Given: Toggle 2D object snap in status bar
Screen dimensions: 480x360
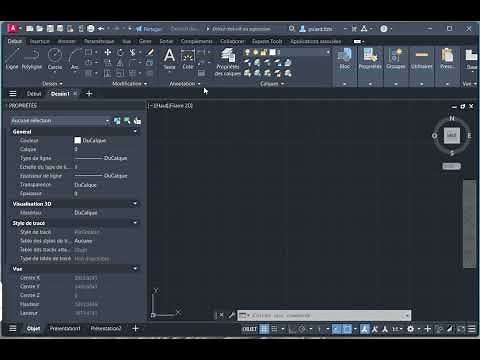Looking at the screenshot, I should tap(347, 329).
